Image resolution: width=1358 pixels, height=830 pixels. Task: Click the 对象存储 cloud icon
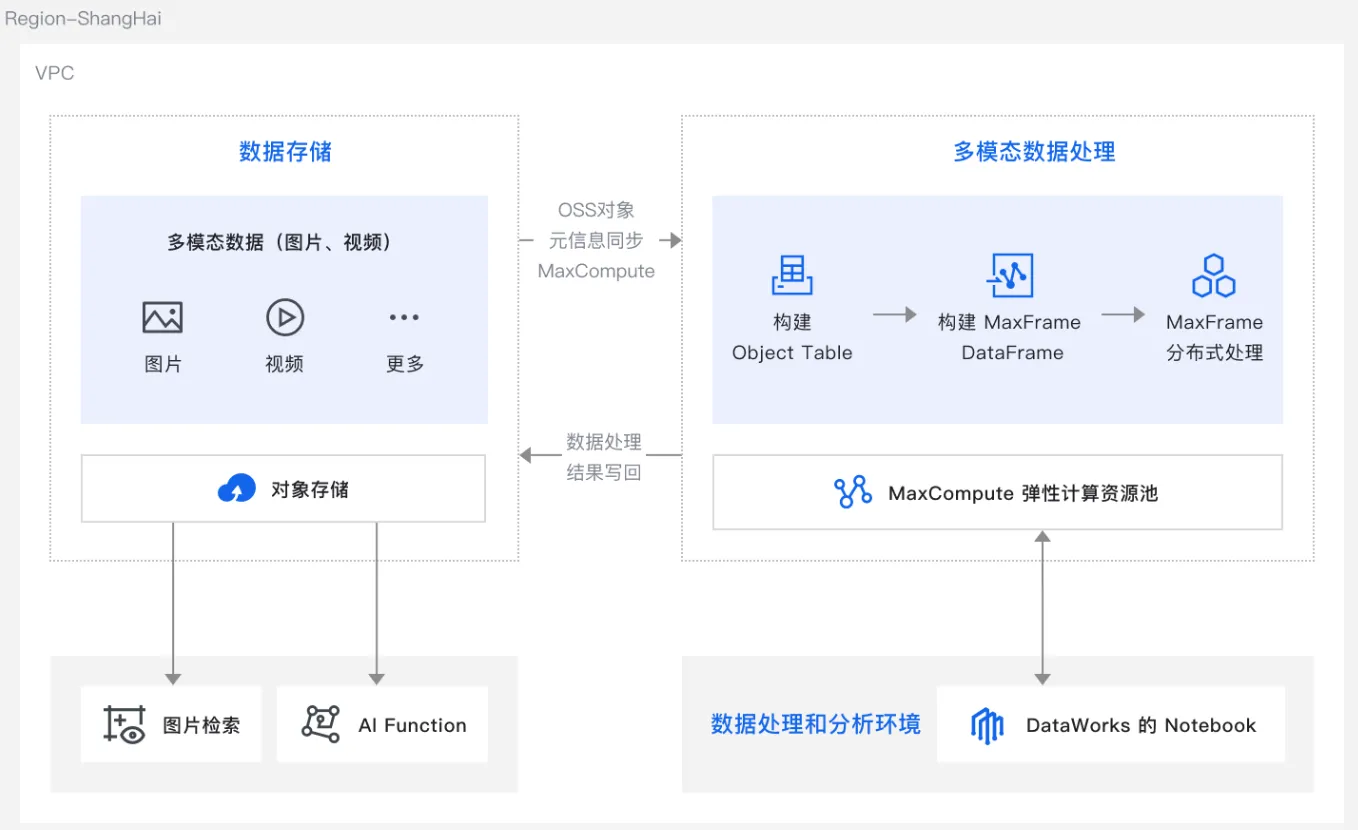[x=237, y=489]
